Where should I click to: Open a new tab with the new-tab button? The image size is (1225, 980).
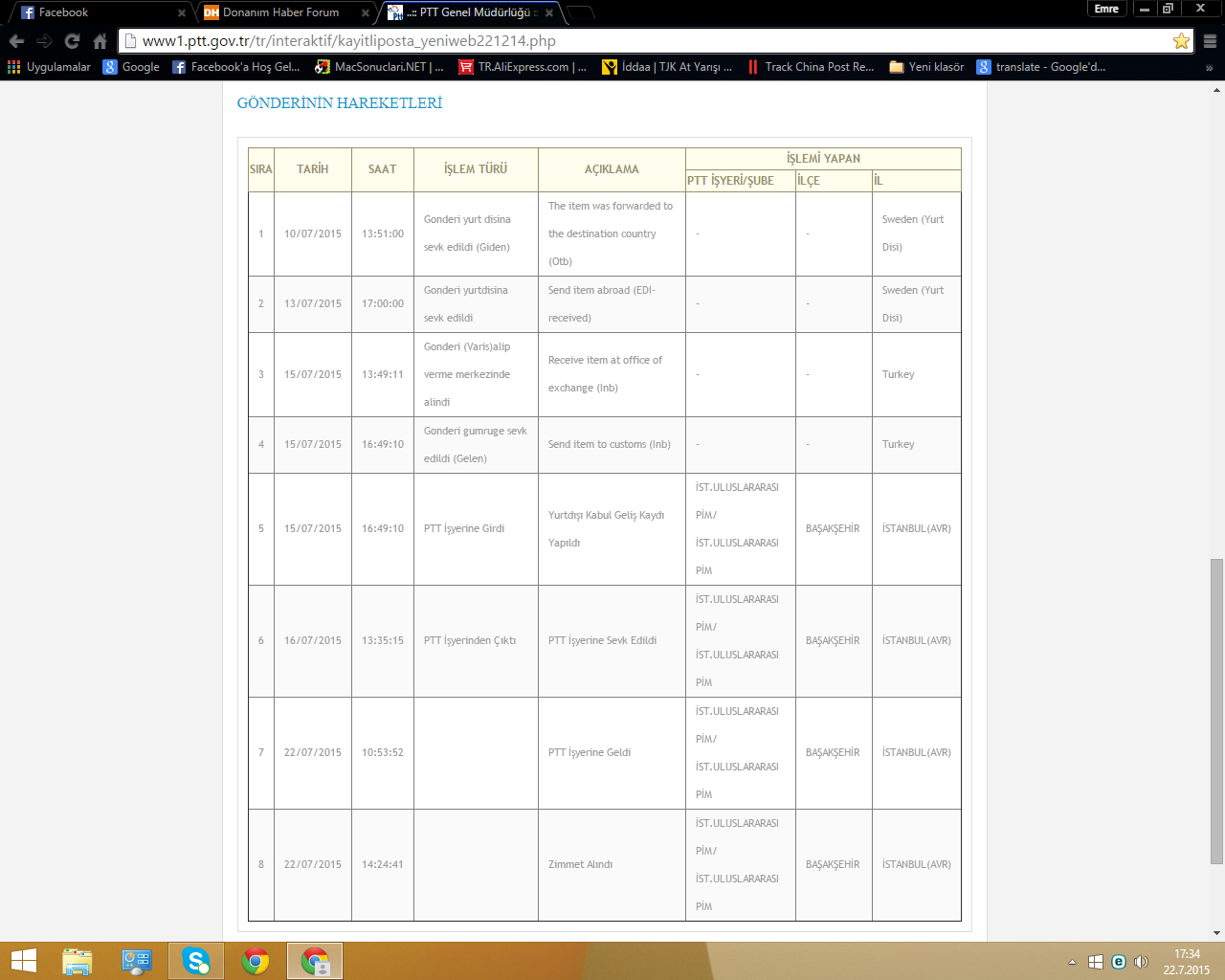point(580,12)
